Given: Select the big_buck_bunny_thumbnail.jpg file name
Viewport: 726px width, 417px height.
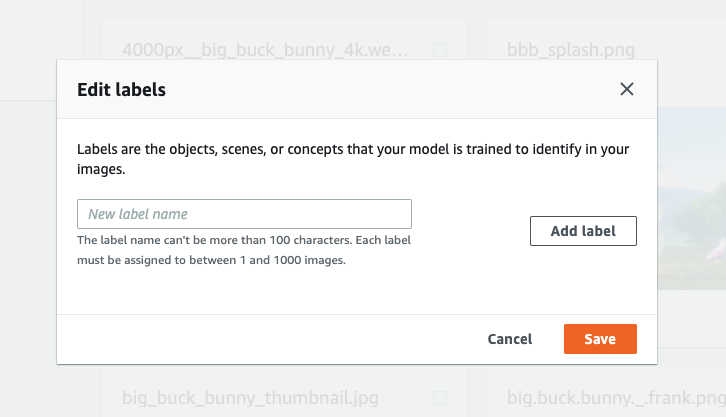Looking at the screenshot, I should 250,398.
